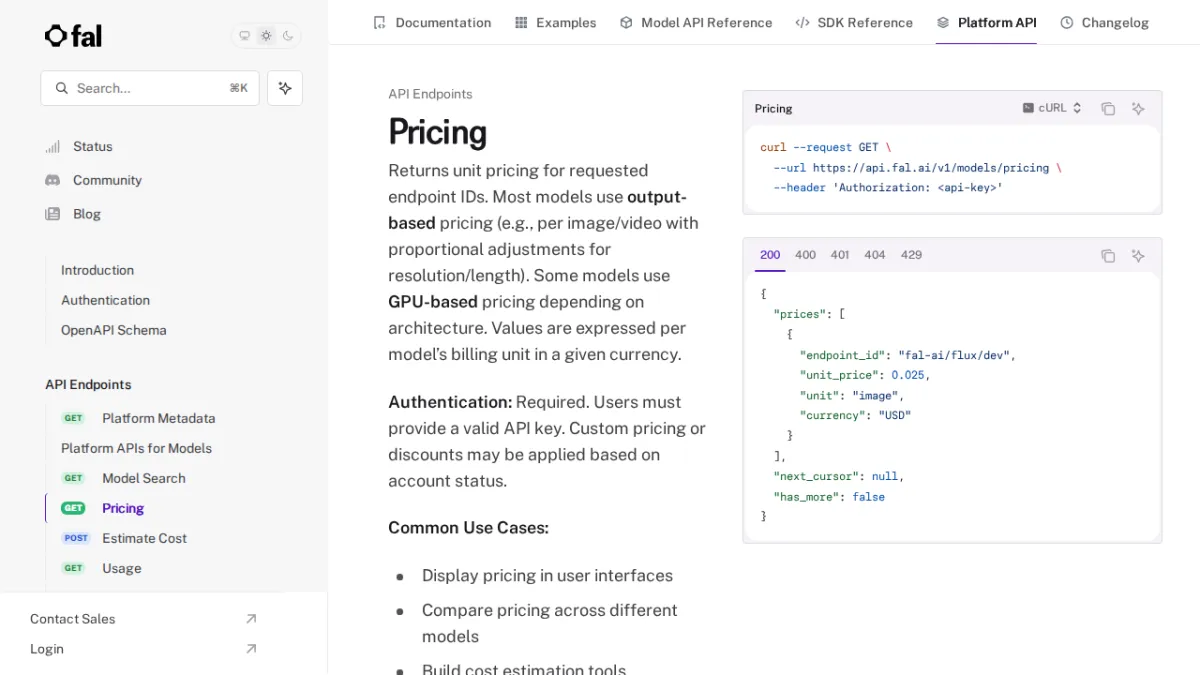Image resolution: width=1200 pixels, height=675 pixels.
Task: Open the SDK Reference tab
Action: click(x=854, y=22)
